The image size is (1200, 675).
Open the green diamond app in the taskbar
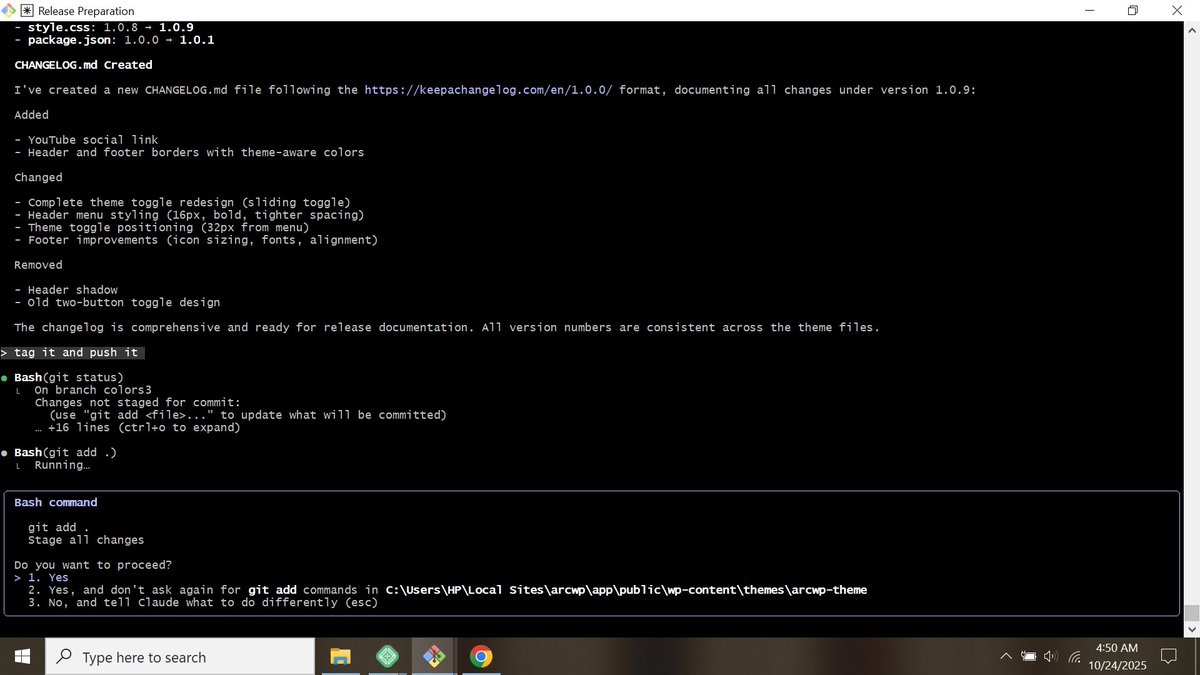click(388, 657)
